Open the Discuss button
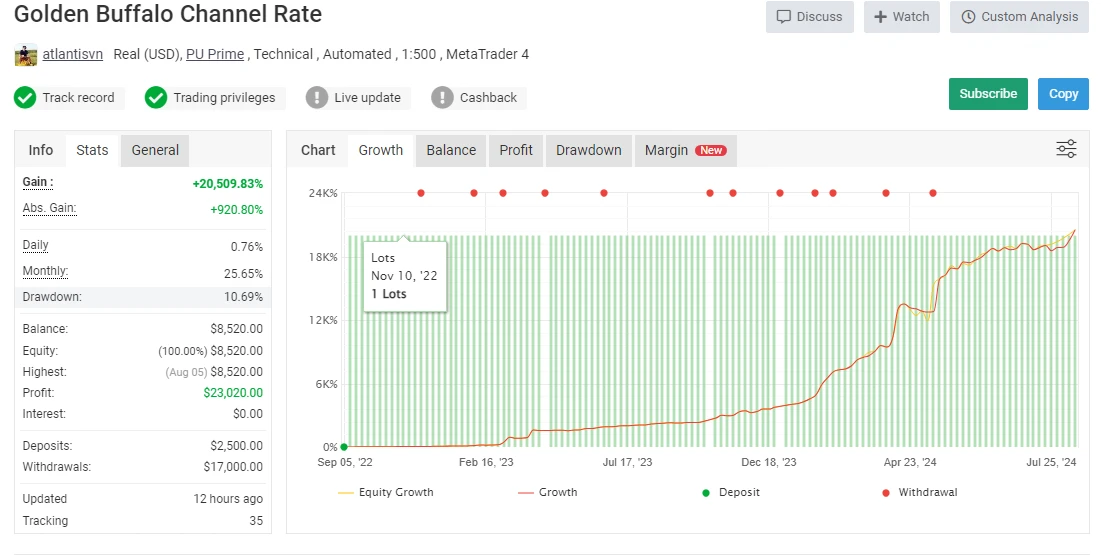The height and width of the screenshot is (555, 1101). [810, 17]
